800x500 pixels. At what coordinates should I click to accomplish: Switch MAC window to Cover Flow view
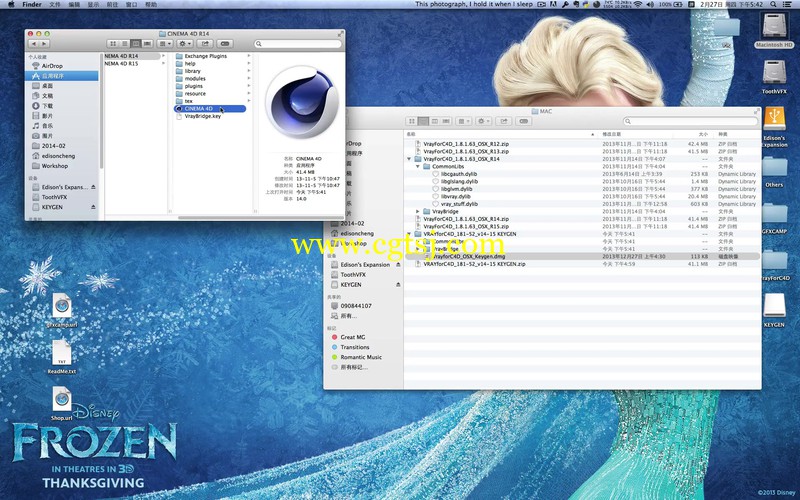click(446, 121)
